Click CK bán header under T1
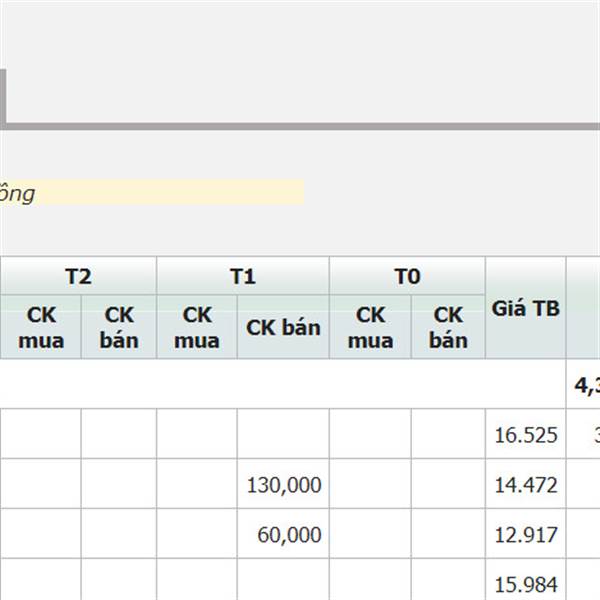Screen dimensions: 600x600 (x=283, y=328)
